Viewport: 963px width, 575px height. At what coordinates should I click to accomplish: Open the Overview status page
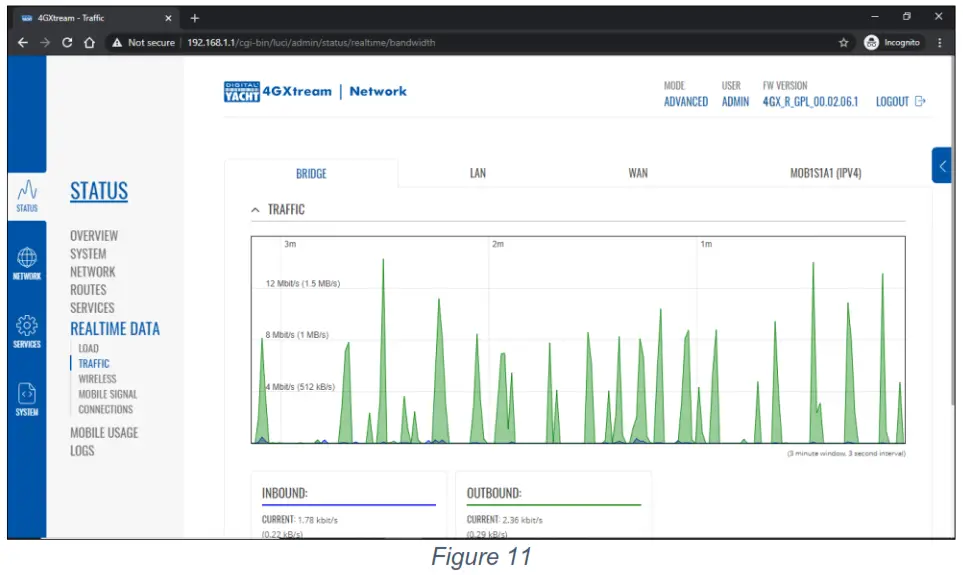94,236
